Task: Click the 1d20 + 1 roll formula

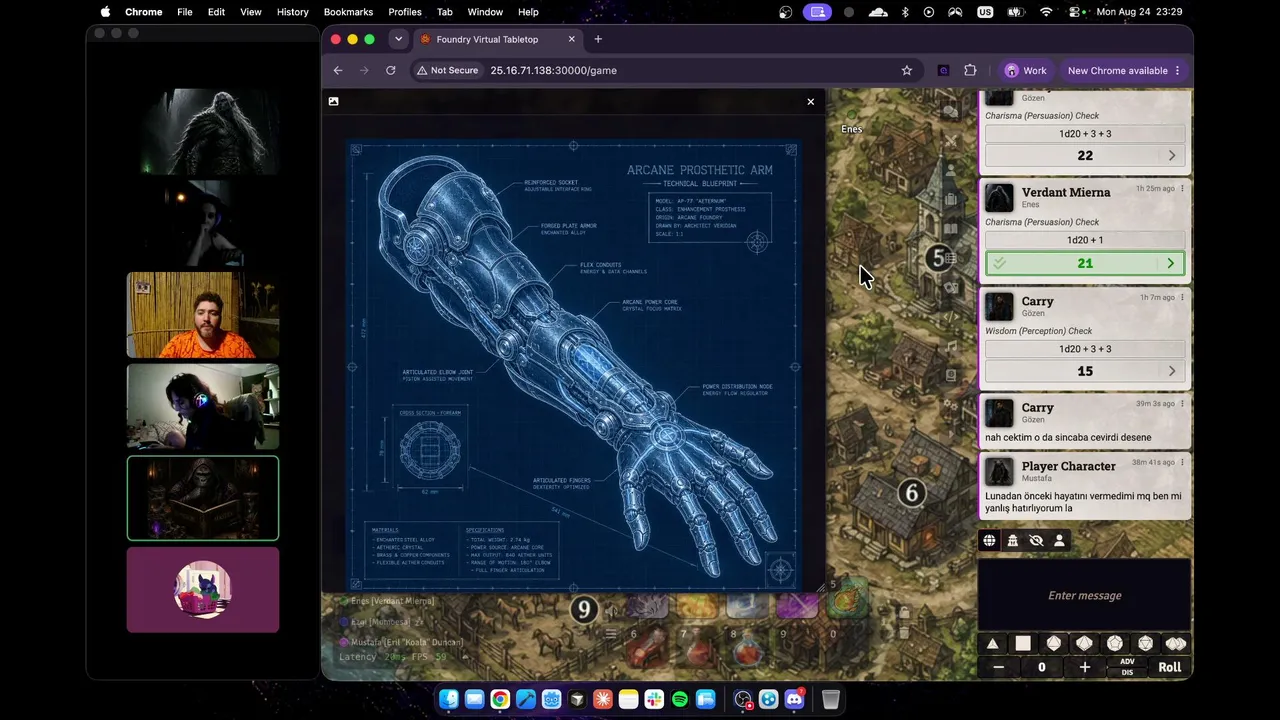Action: tap(1085, 240)
